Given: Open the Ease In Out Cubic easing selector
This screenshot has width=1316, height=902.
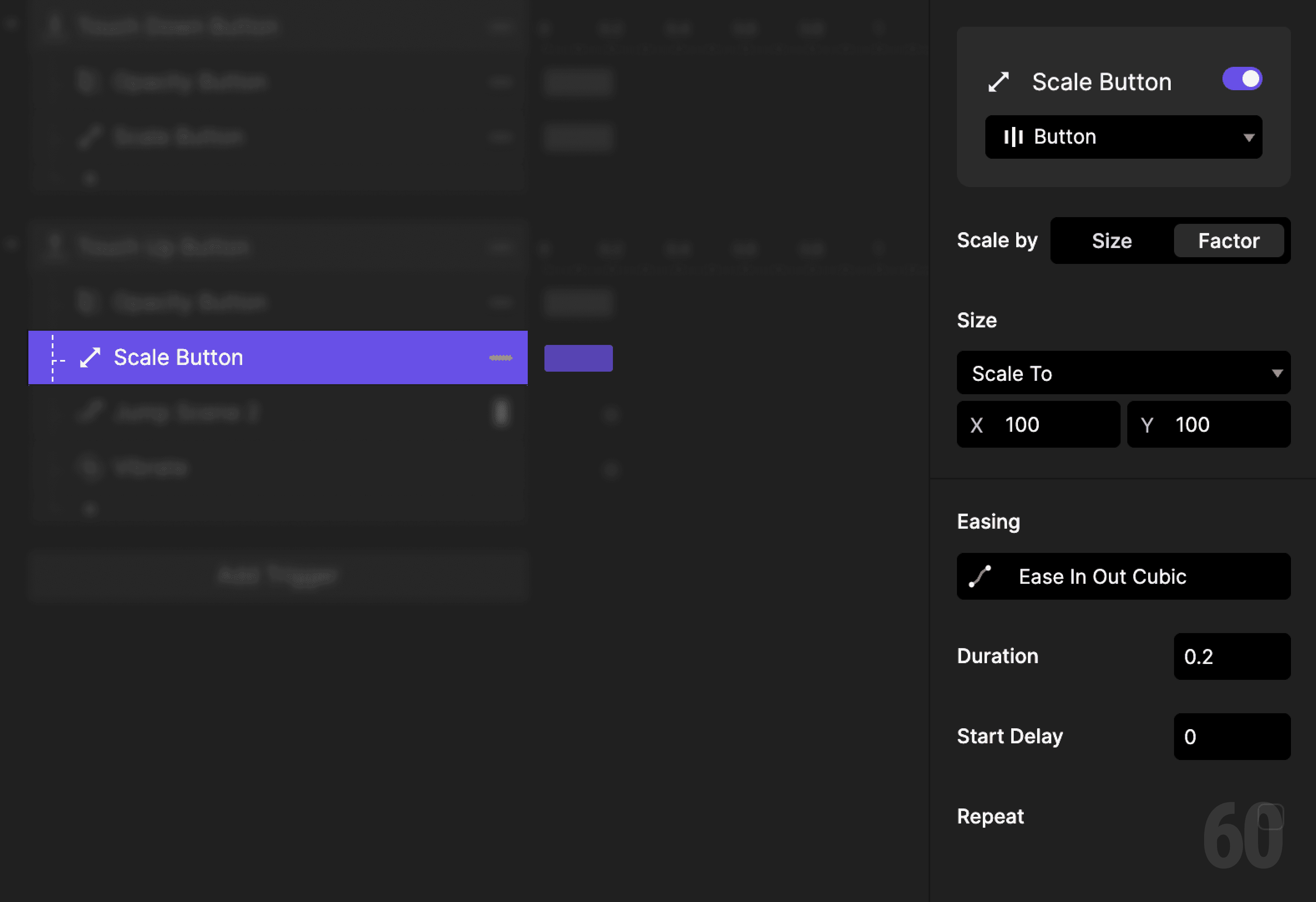Looking at the screenshot, I should pyautogui.click(x=1123, y=576).
